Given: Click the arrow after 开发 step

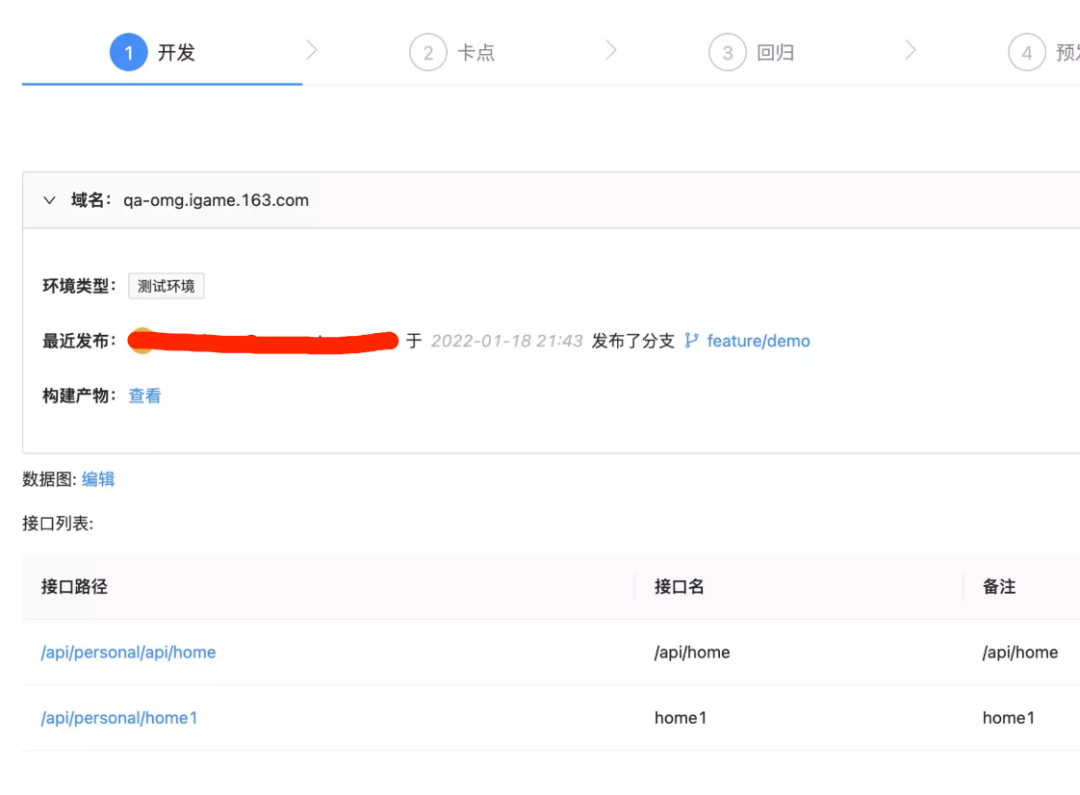Looking at the screenshot, I should click(x=311, y=50).
